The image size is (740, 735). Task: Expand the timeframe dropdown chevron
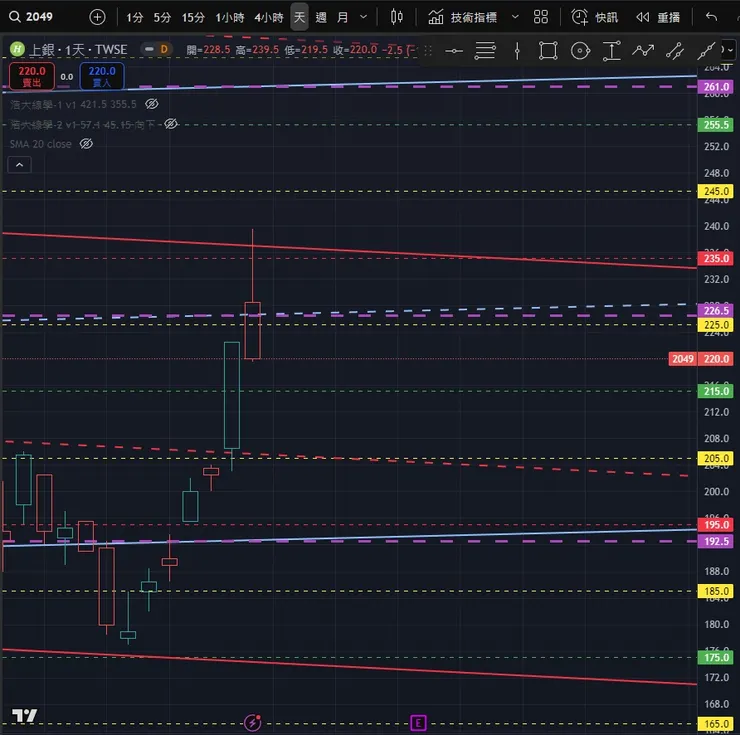pyautogui.click(x=363, y=17)
